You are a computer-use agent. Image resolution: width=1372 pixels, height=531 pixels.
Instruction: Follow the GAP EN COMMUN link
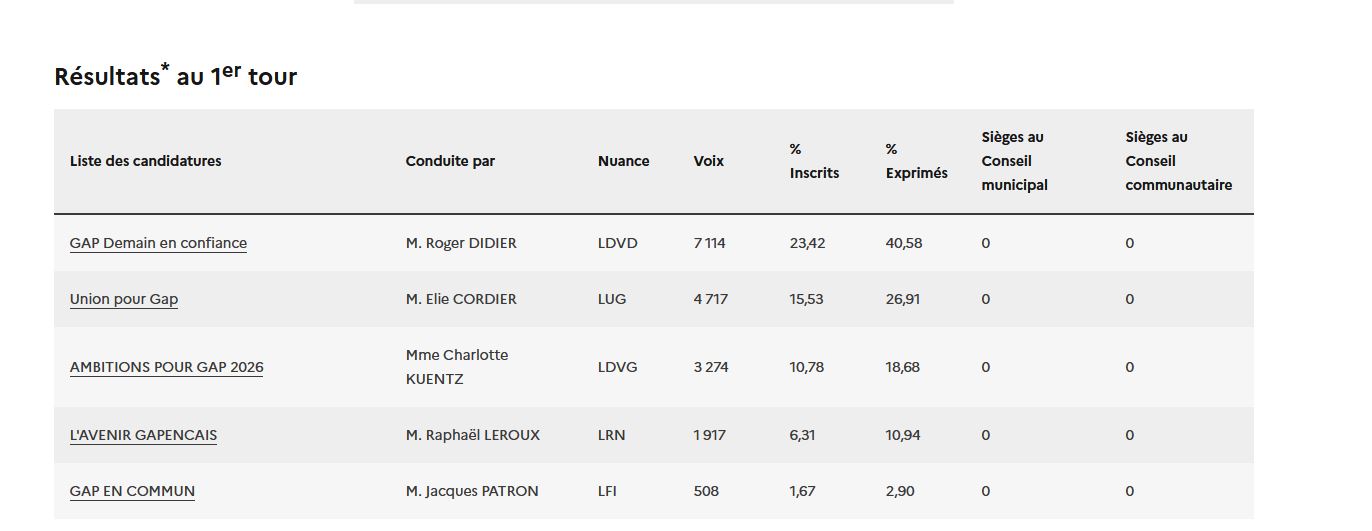coord(132,491)
